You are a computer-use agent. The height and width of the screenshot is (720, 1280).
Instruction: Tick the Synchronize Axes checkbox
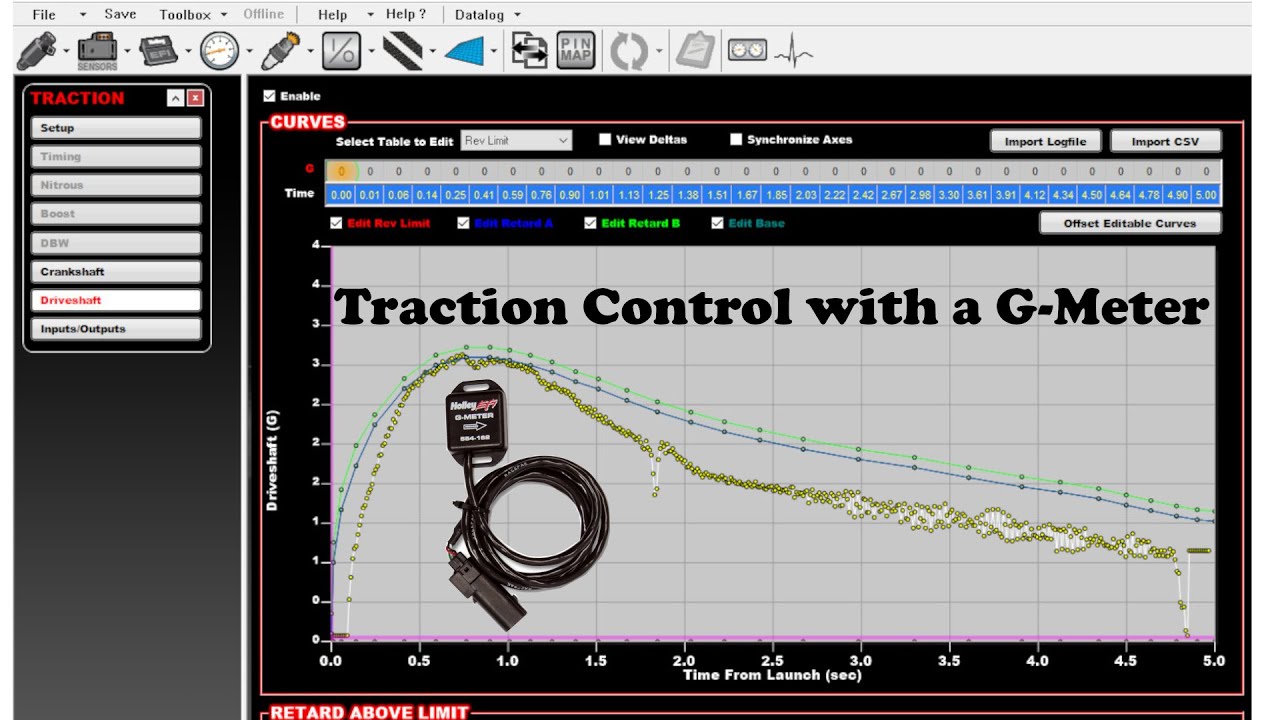(x=736, y=139)
